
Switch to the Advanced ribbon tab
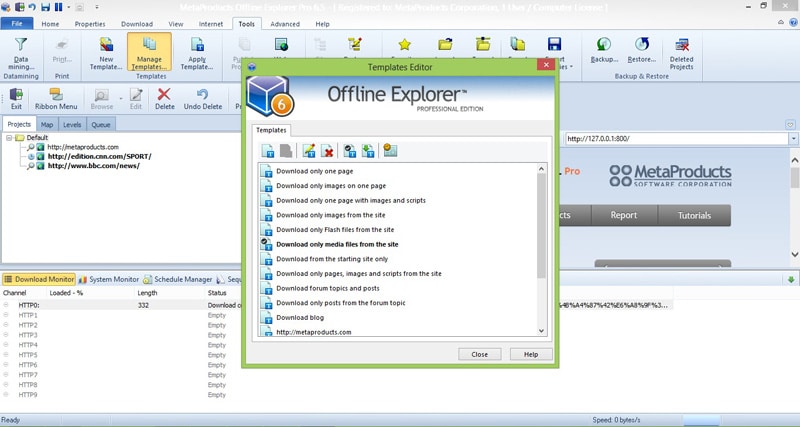284,23
